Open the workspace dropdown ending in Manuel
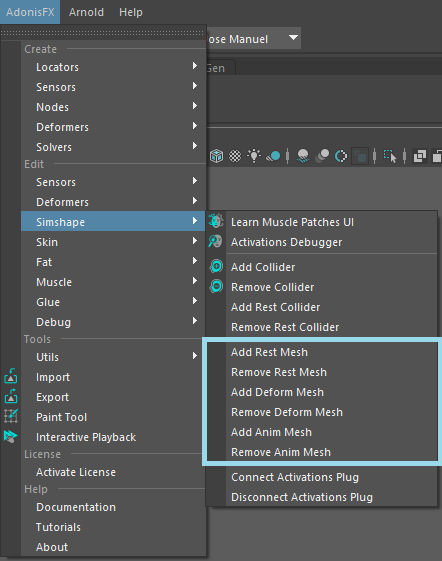This screenshot has height=561, width=442. pyautogui.click(x=254, y=38)
